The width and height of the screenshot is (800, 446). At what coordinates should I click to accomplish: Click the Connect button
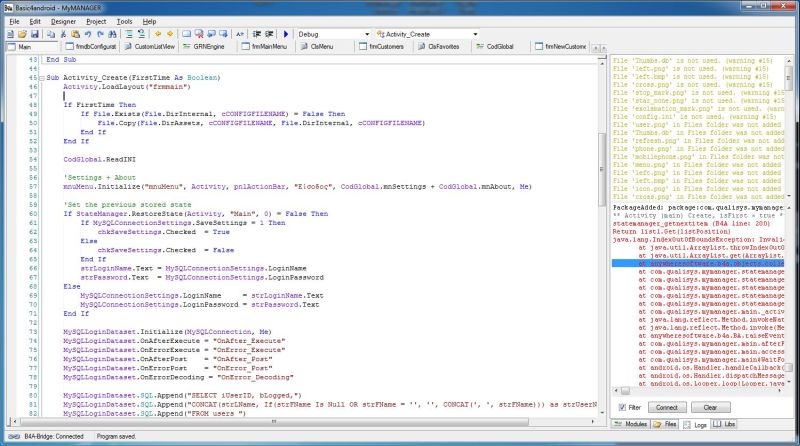point(666,408)
